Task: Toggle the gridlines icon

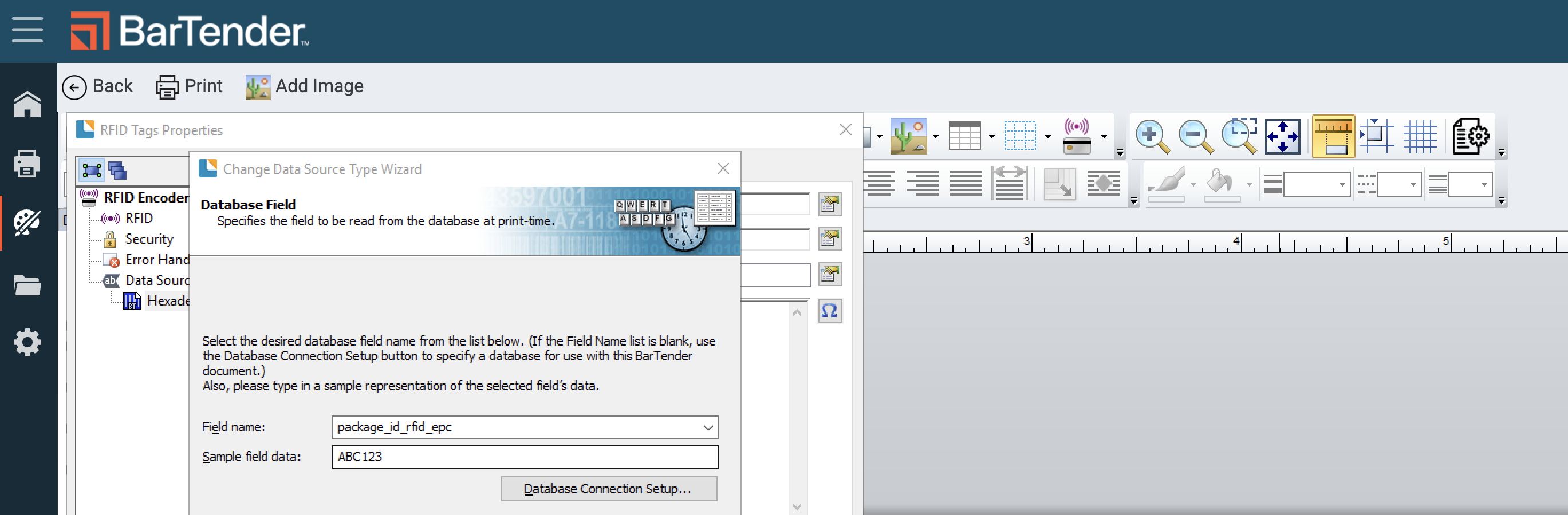Action: [x=1420, y=136]
